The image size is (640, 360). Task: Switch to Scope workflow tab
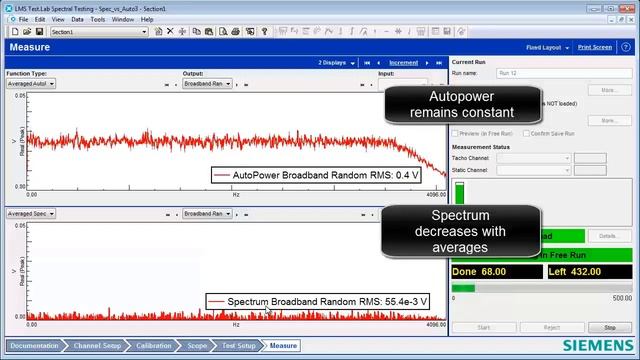(x=197, y=346)
